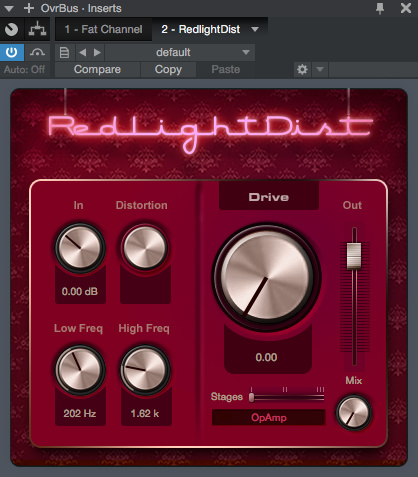This screenshot has width=418, height=477.
Task: Click the Drive 0.00 value field
Action: [x=267, y=357]
